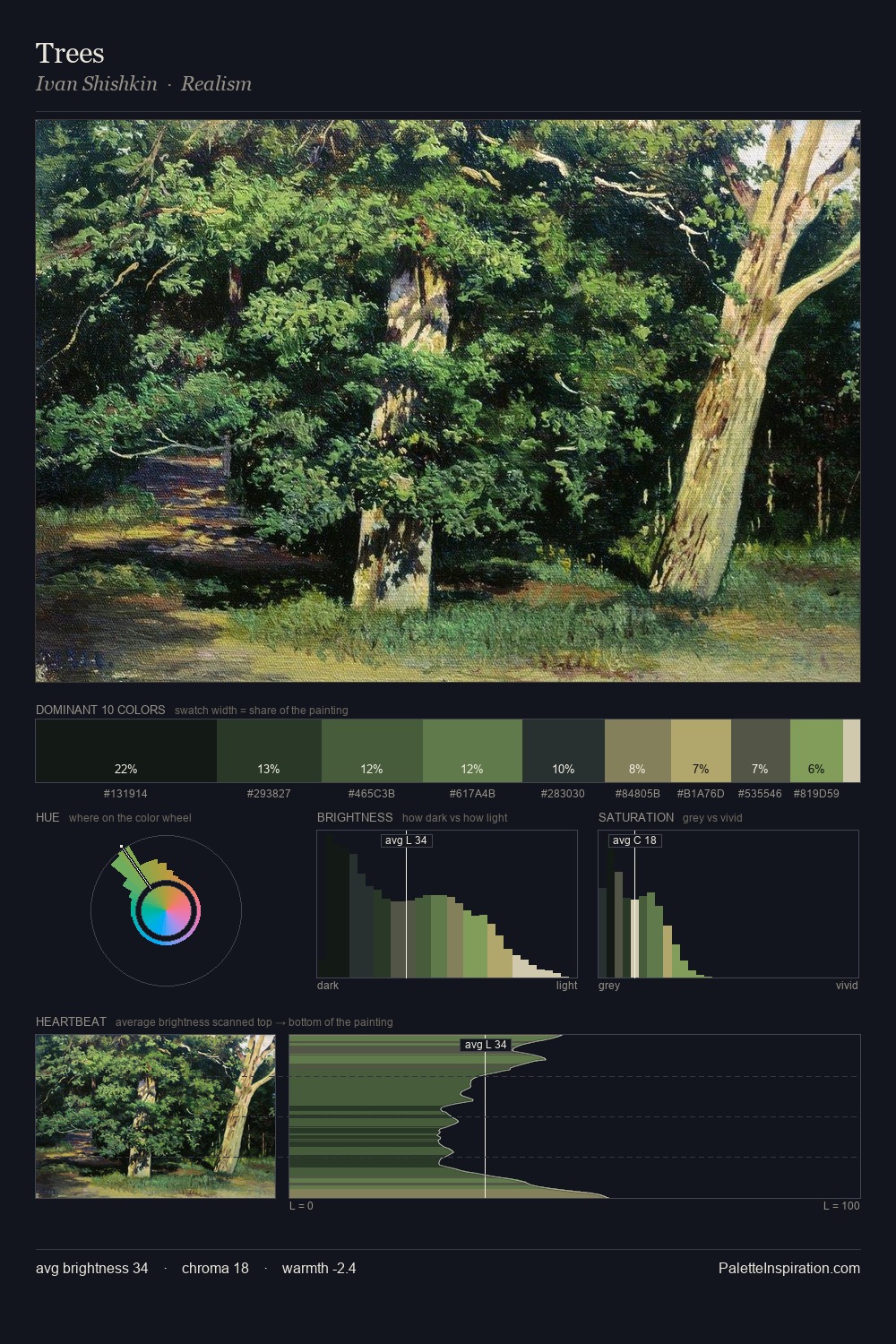
Task: Click the 'grey' saturation axis label
Action: (x=609, y=986)
